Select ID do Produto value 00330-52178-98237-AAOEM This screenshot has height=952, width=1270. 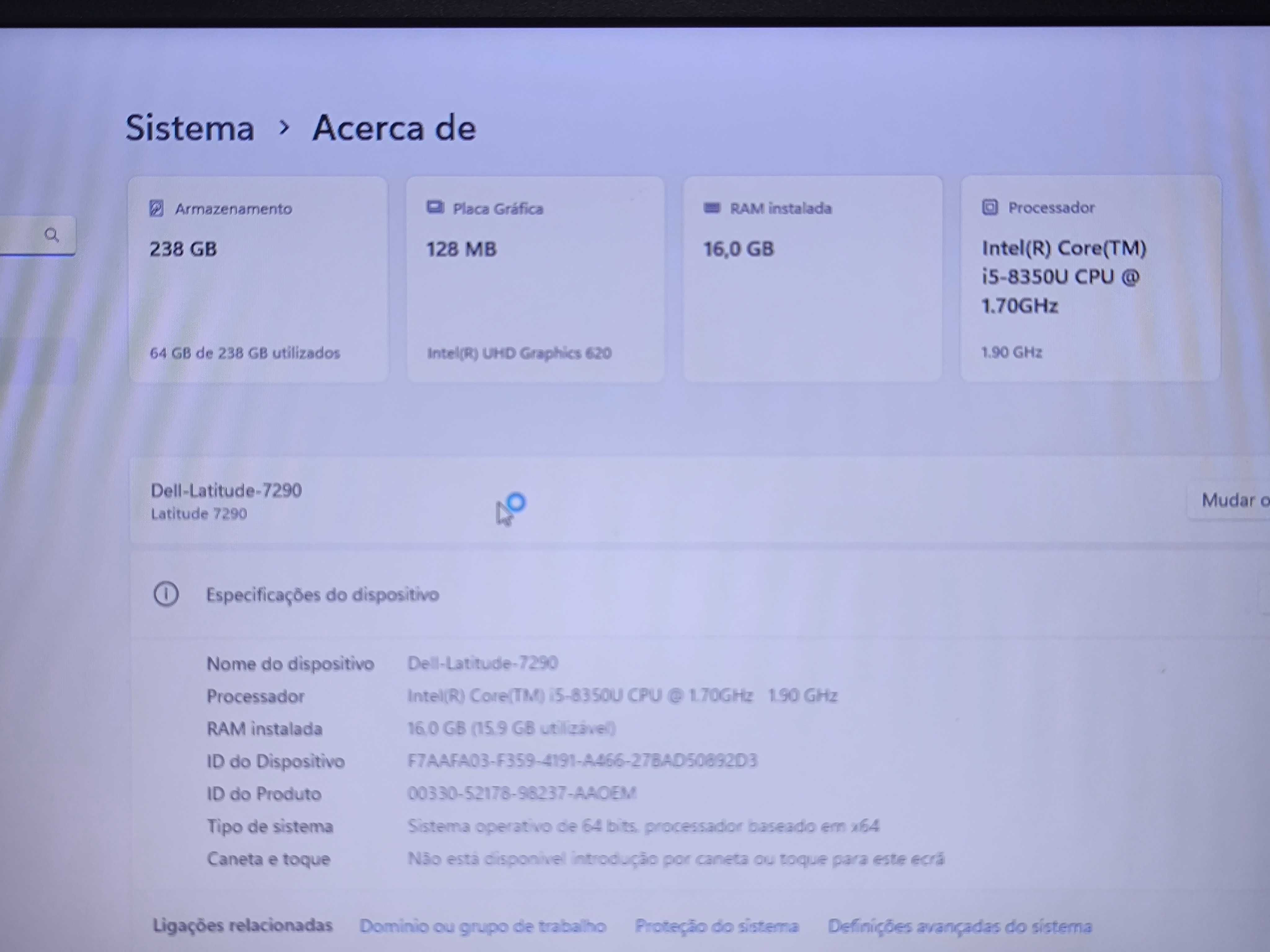[521, 794]
